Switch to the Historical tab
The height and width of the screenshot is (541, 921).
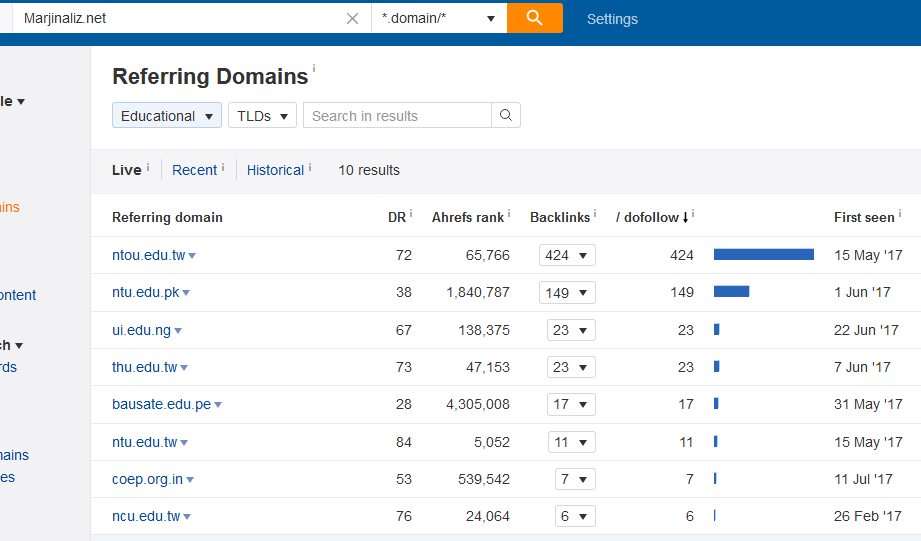coord(275,170)
